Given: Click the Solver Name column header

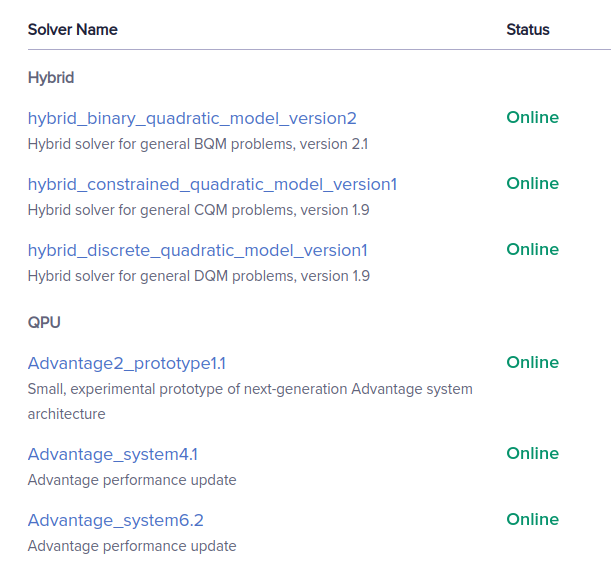Looking at the screenshot, I should 72,30.
